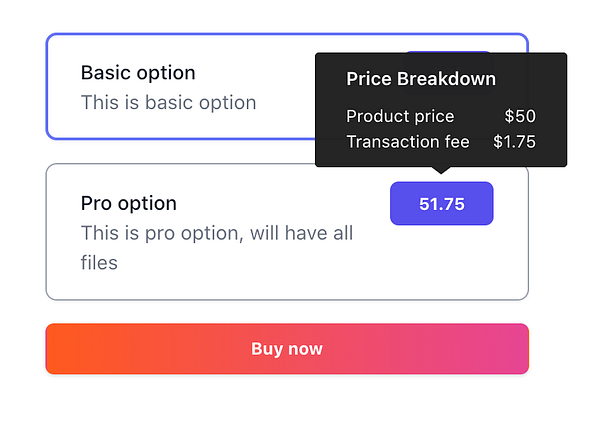
Task: Click the "Product price" label
Action: pos(400,116)
